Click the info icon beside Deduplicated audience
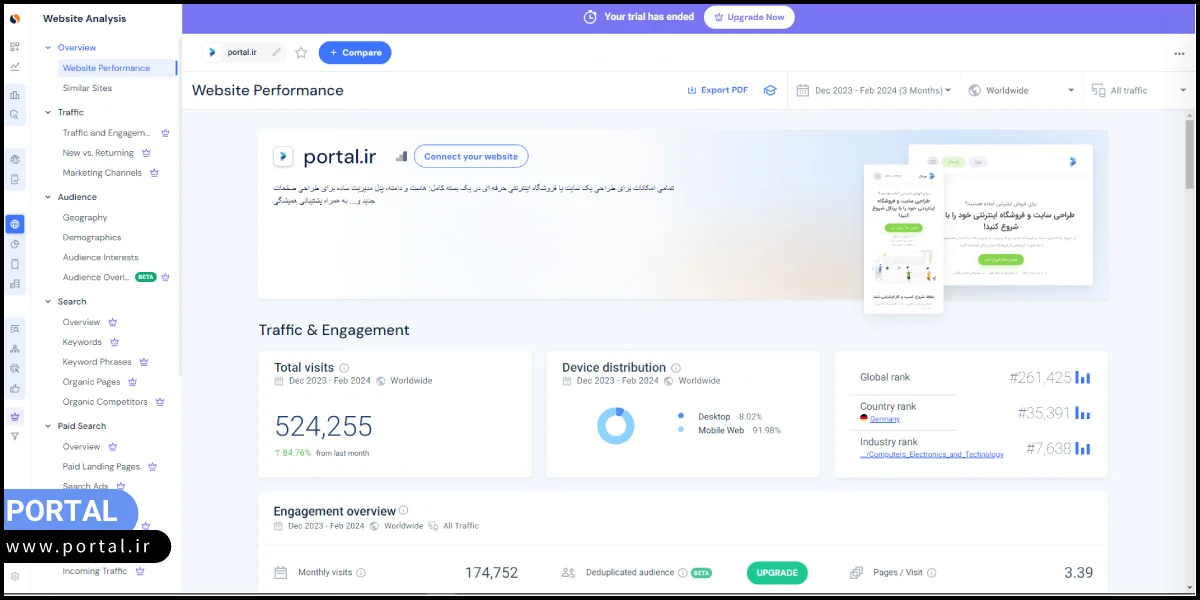 [682, 572]
